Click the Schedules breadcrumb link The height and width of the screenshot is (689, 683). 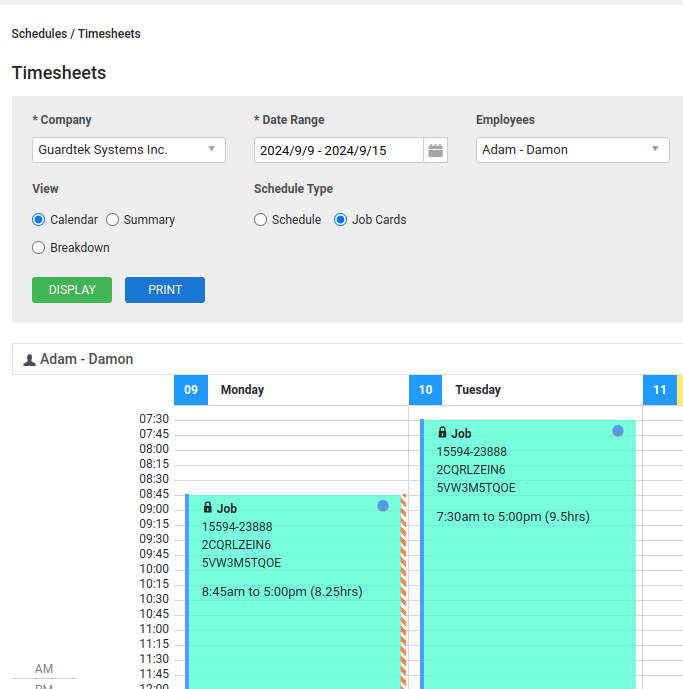(x=39, y=34)
